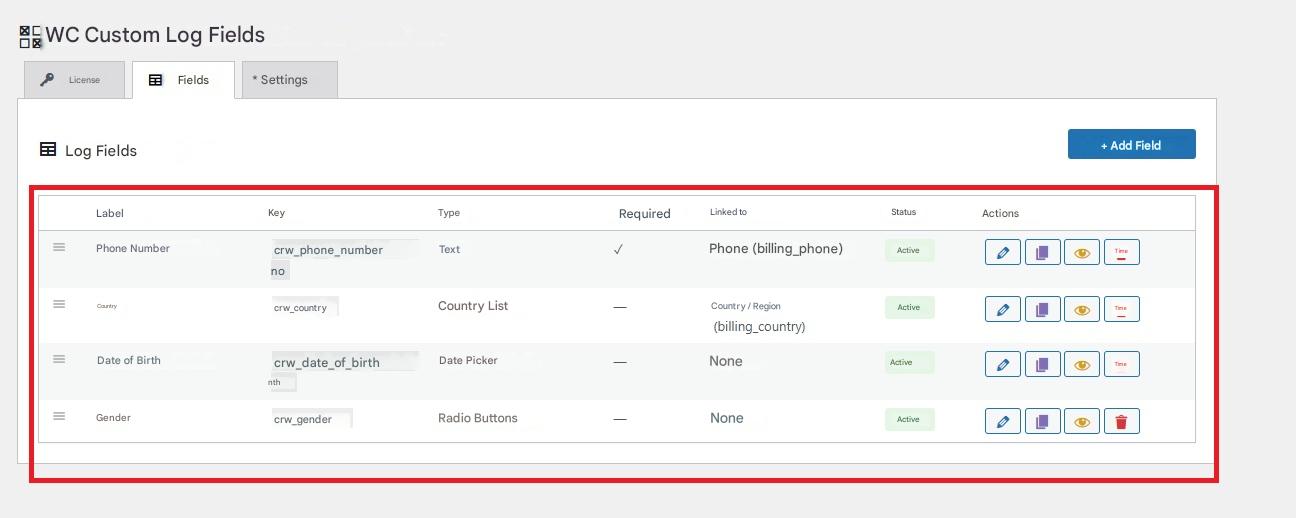Click the Active status of Gender row
Image resolution: width=1296 pixels, height=518 pixels.
tap(909, 419)
